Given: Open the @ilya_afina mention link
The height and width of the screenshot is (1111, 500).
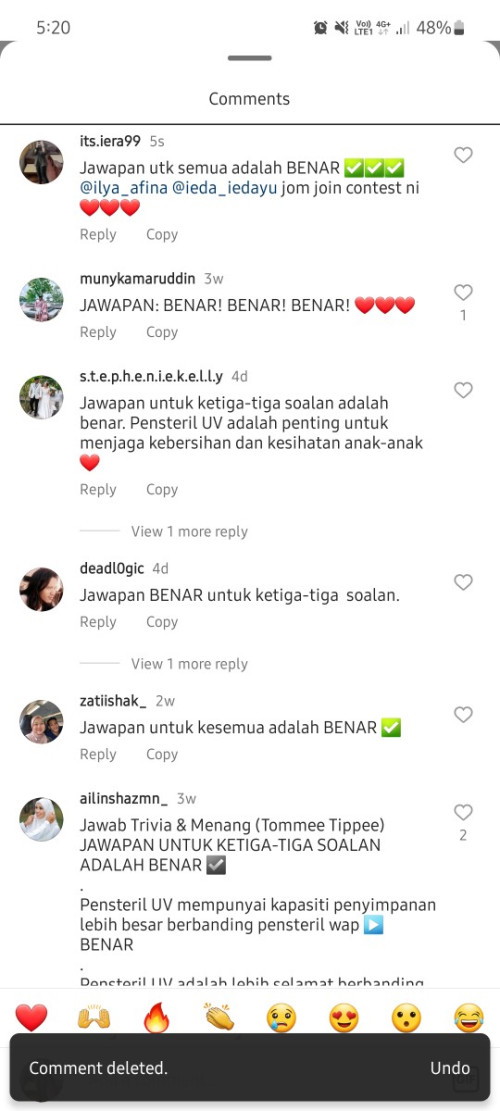Looking at the screenshot, I should click(123, 189).
